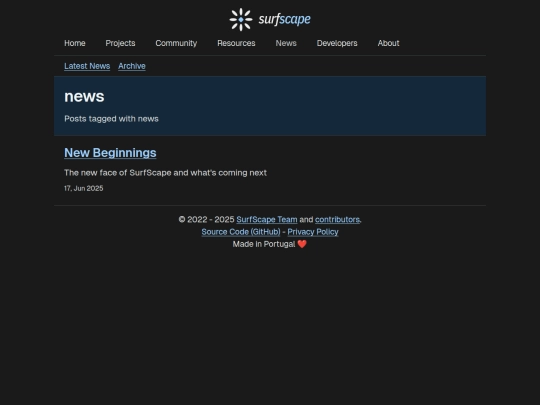Open the Home navigation item
Image resolution: width=540 pixels, height=405 pixels.
(75, 43)
